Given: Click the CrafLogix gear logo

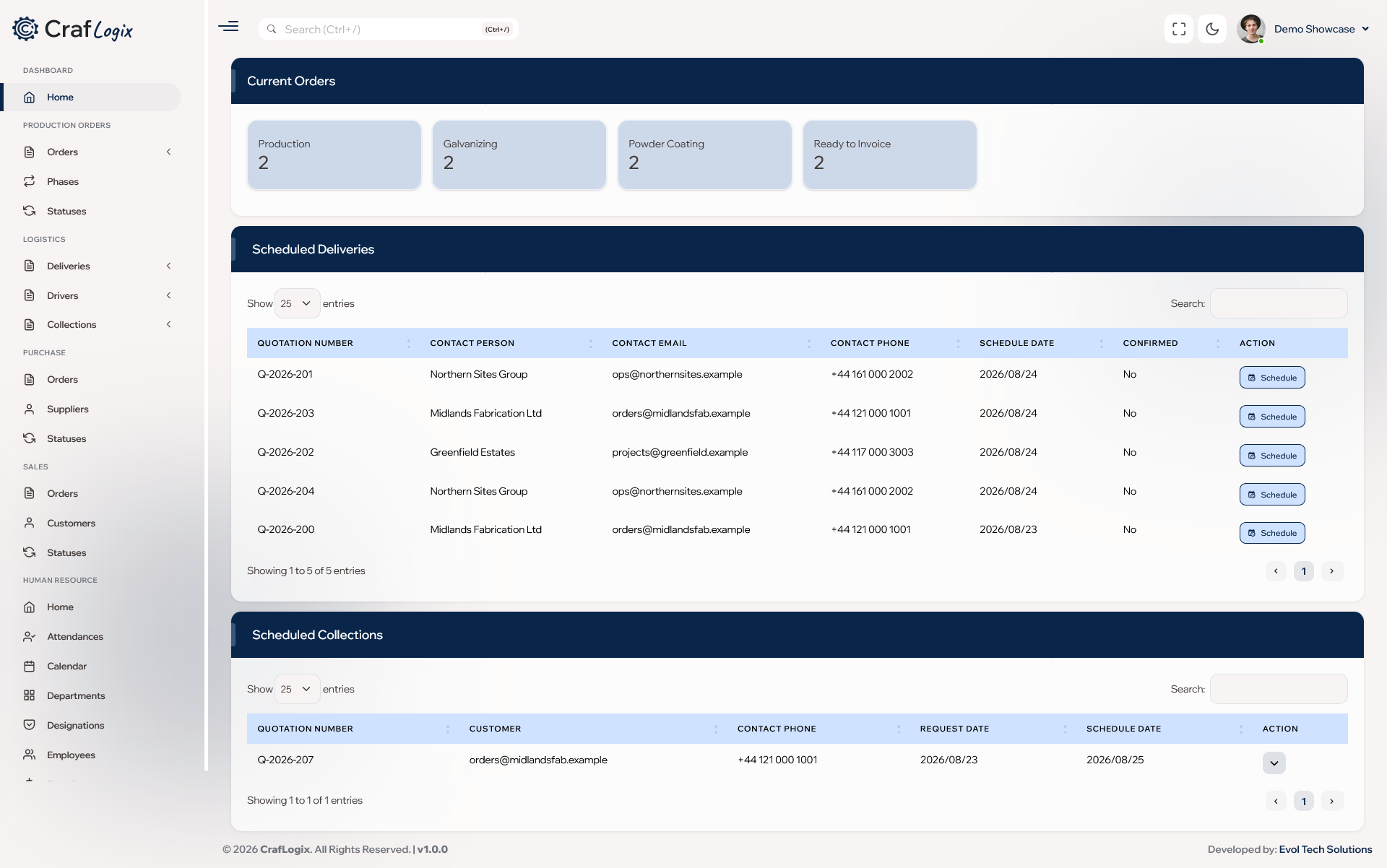Looking at the screenshot, I should click(x=25, y=29).
